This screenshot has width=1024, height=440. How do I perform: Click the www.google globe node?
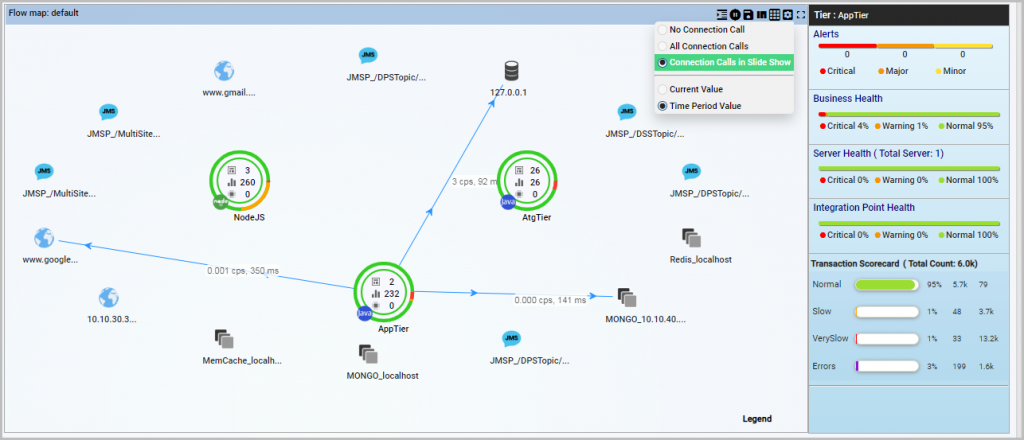pyautogui.click(x=44, y=238)
